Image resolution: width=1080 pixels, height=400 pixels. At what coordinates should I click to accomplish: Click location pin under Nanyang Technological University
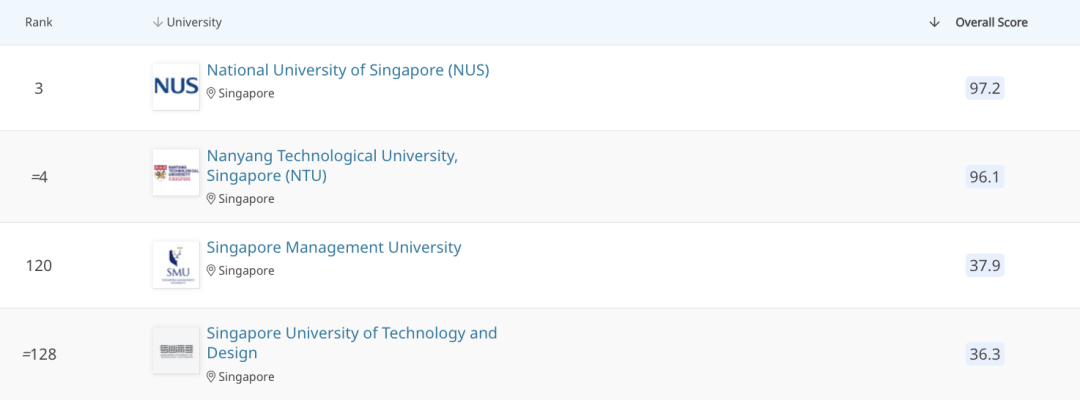[x=211, y=199]
